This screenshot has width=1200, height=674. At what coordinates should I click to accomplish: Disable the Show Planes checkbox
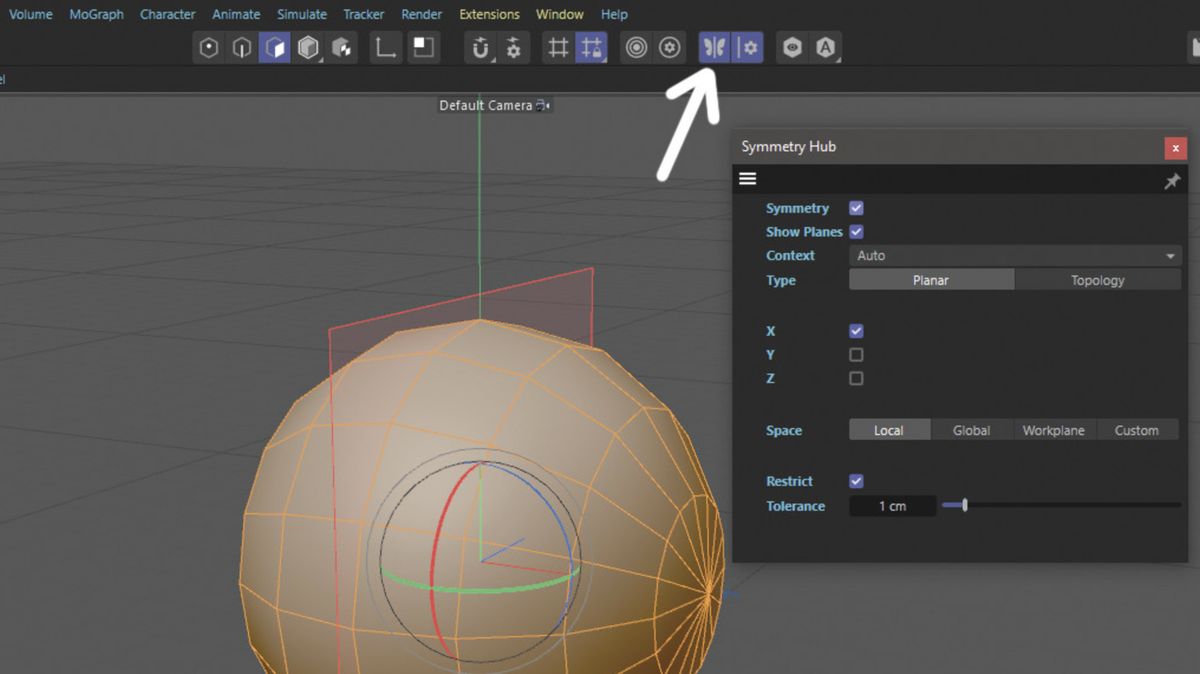[856, 231]
